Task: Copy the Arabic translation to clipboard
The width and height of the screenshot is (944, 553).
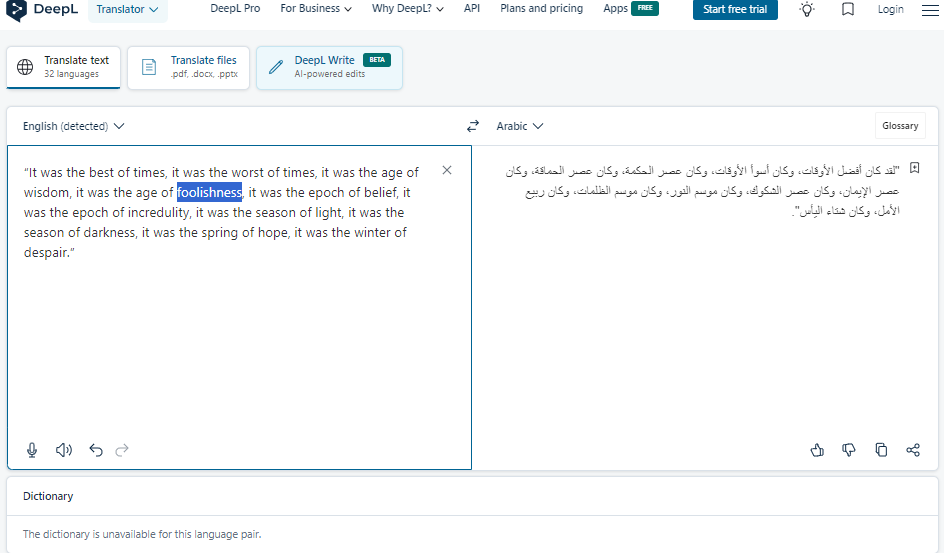Action: pyautogui.click(x=881, y=450)
